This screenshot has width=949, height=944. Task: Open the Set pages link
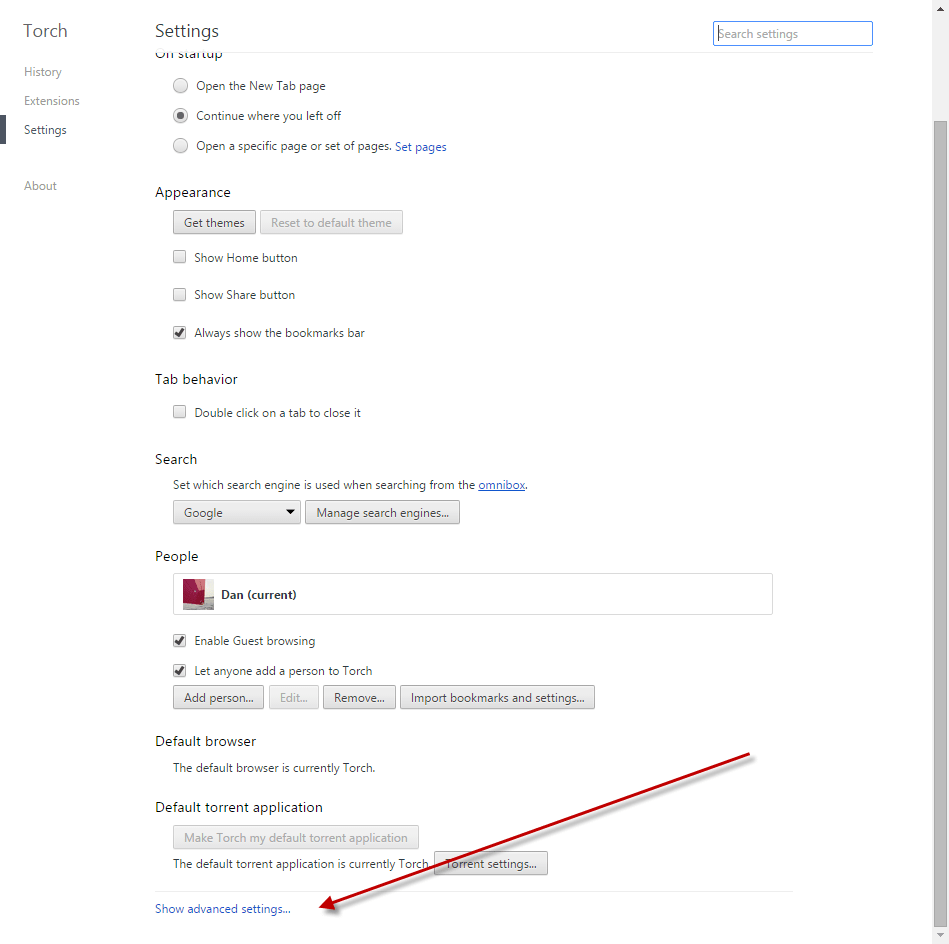point(421,147)
